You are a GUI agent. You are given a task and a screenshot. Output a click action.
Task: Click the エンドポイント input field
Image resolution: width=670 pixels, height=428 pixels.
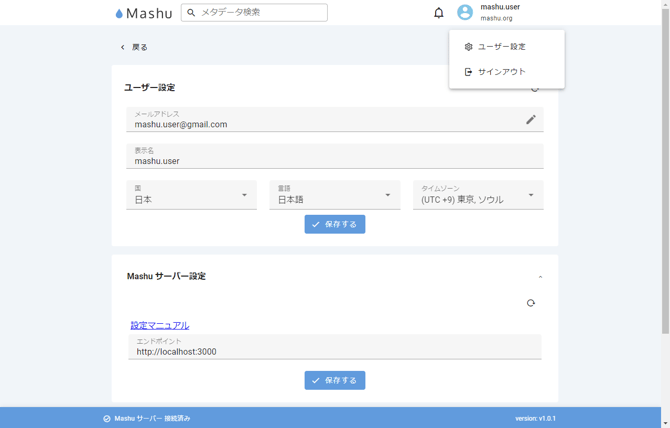[x=335, y=351]
